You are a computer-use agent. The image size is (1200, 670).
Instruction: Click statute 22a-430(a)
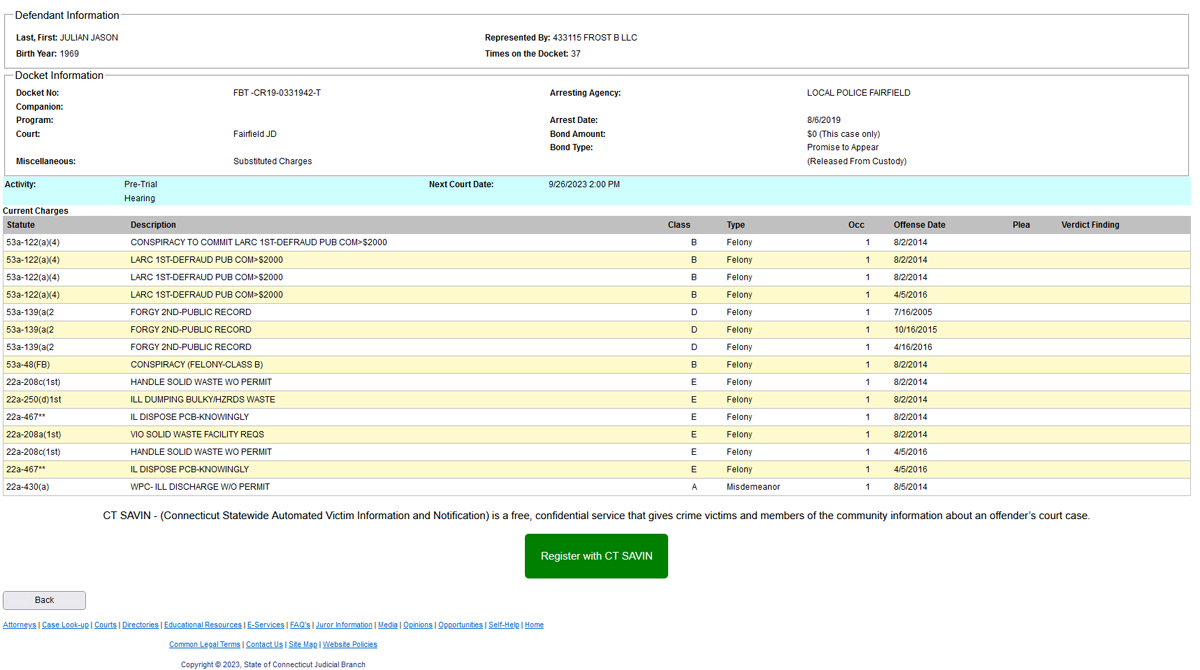[x=28, y=487]
